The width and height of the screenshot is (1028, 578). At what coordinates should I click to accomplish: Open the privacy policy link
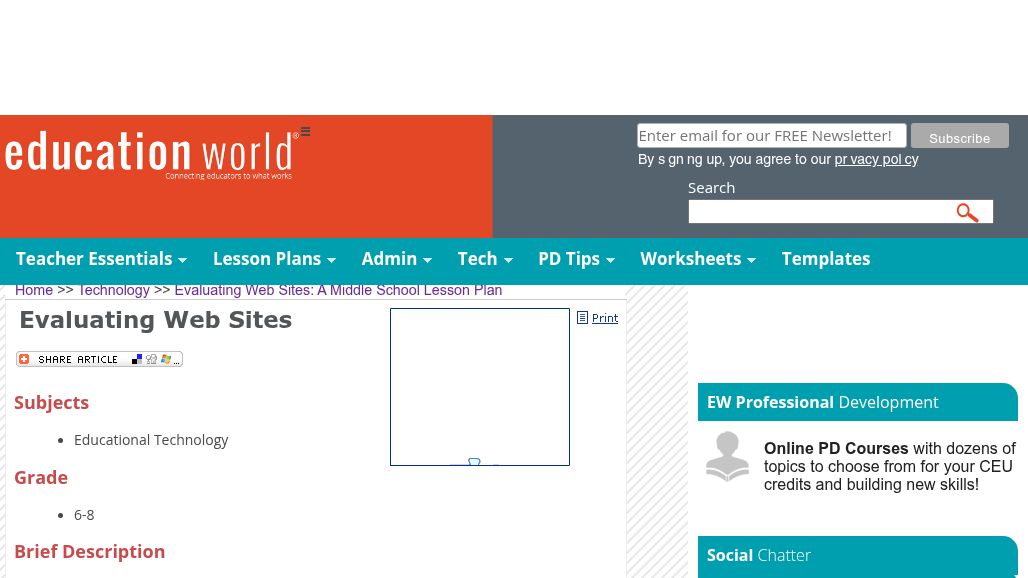pos(876,160)
